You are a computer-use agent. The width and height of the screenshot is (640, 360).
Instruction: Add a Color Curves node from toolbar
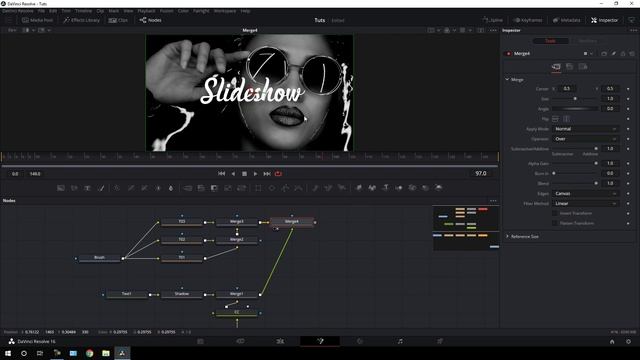click(131, 188)
